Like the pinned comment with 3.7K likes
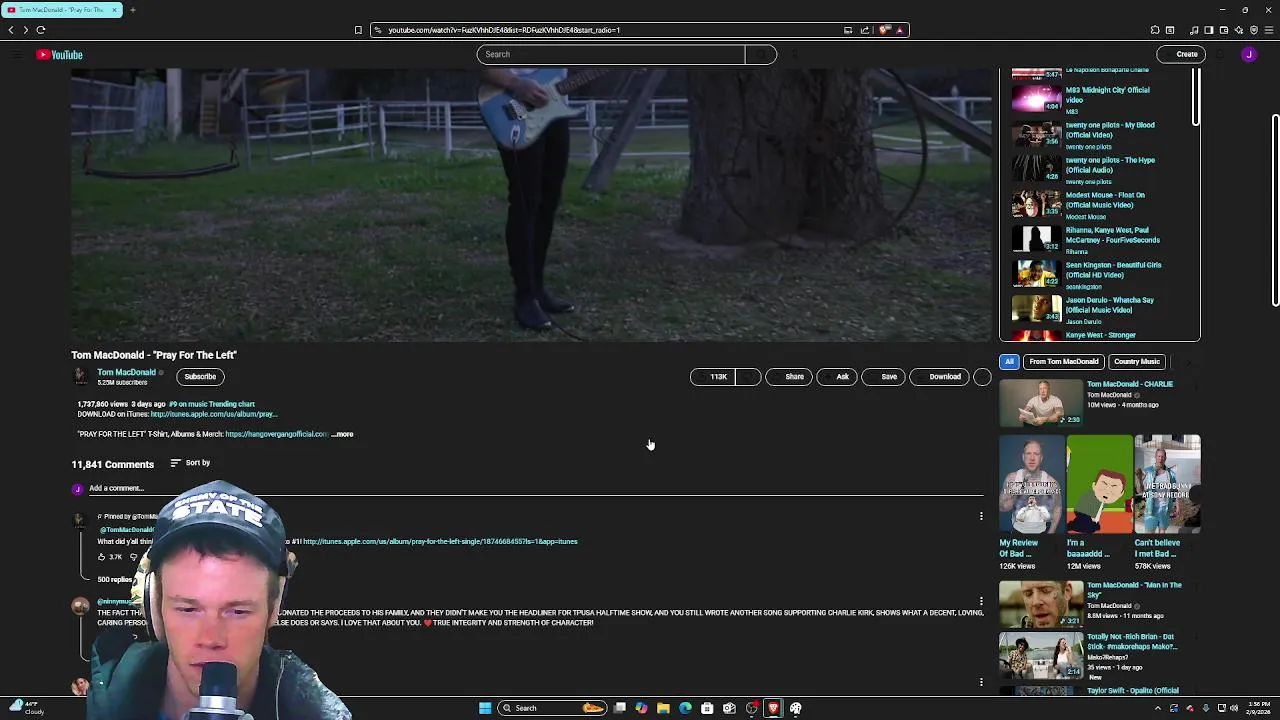Screen dimensions: 1280x720 (x=101, y=557)
